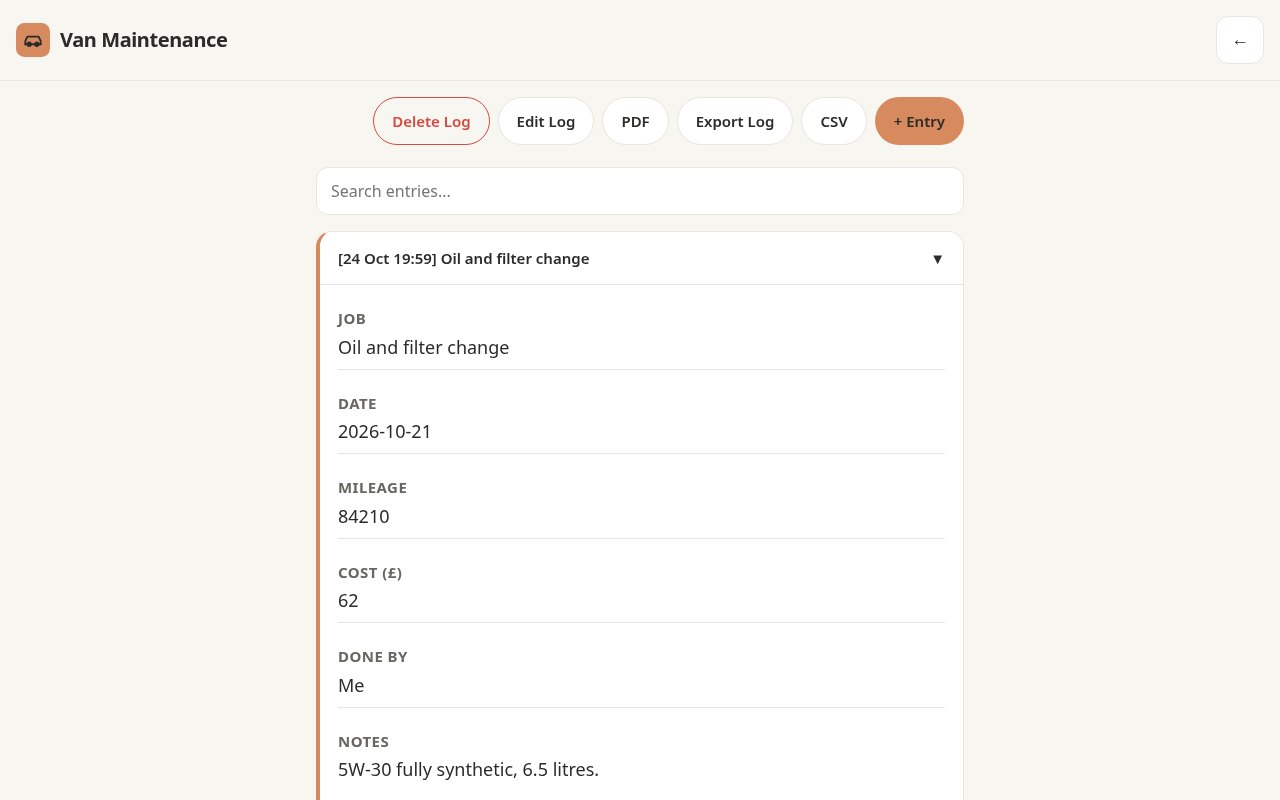This screenshot has width=1280, height=800.
Task: Click the Job value Oil and filter change
Action: tap(423, 347)
